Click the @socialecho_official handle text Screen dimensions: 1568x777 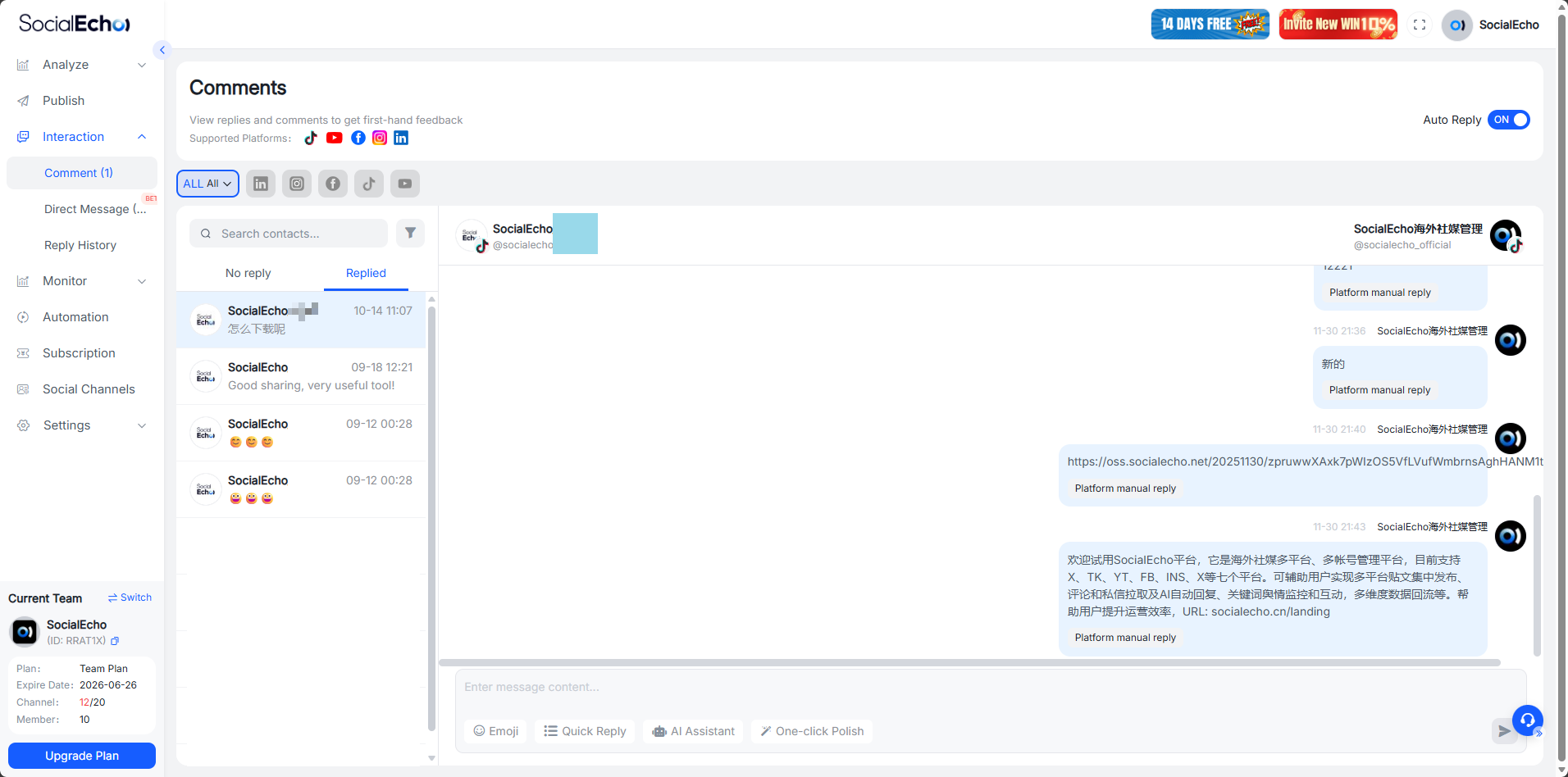point(1402,245)
